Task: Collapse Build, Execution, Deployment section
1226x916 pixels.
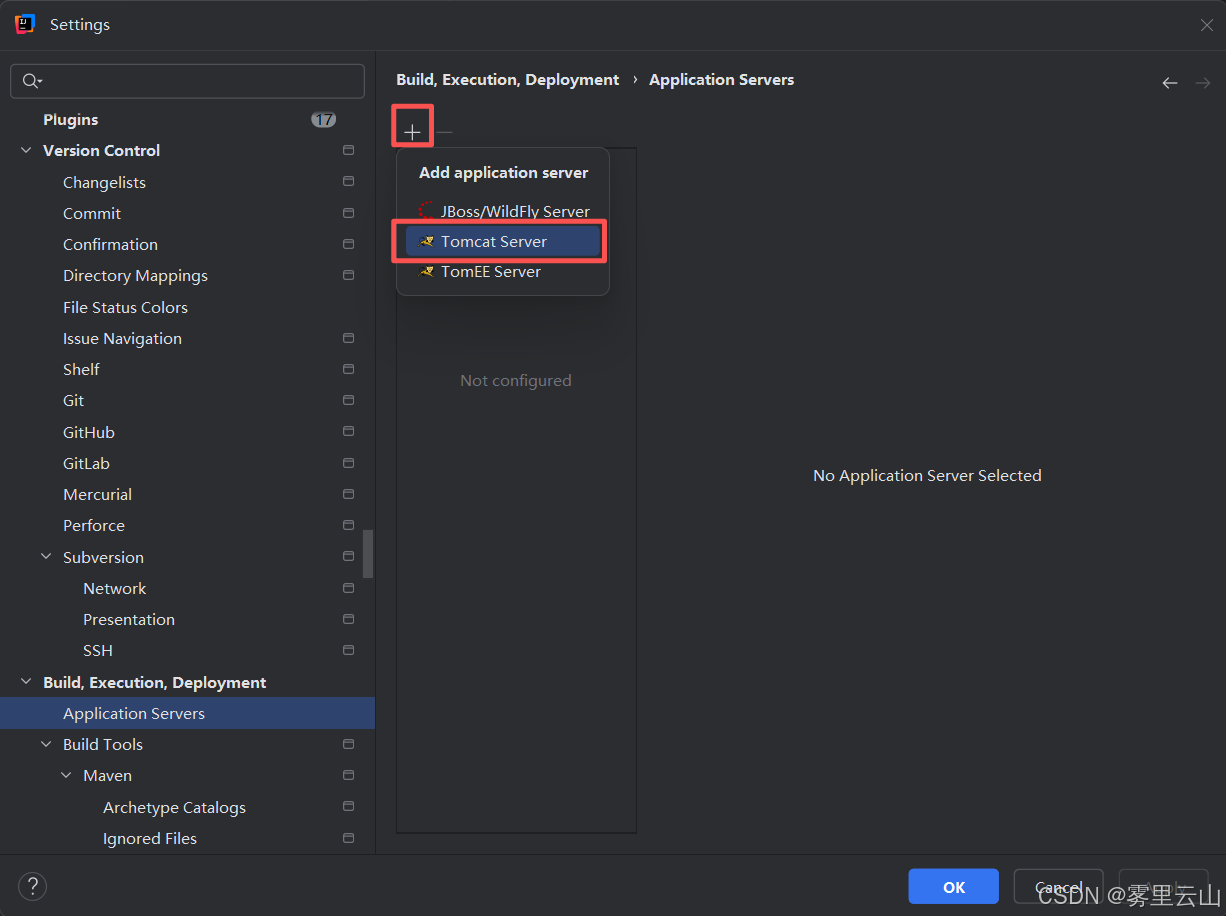Action: 26,682
